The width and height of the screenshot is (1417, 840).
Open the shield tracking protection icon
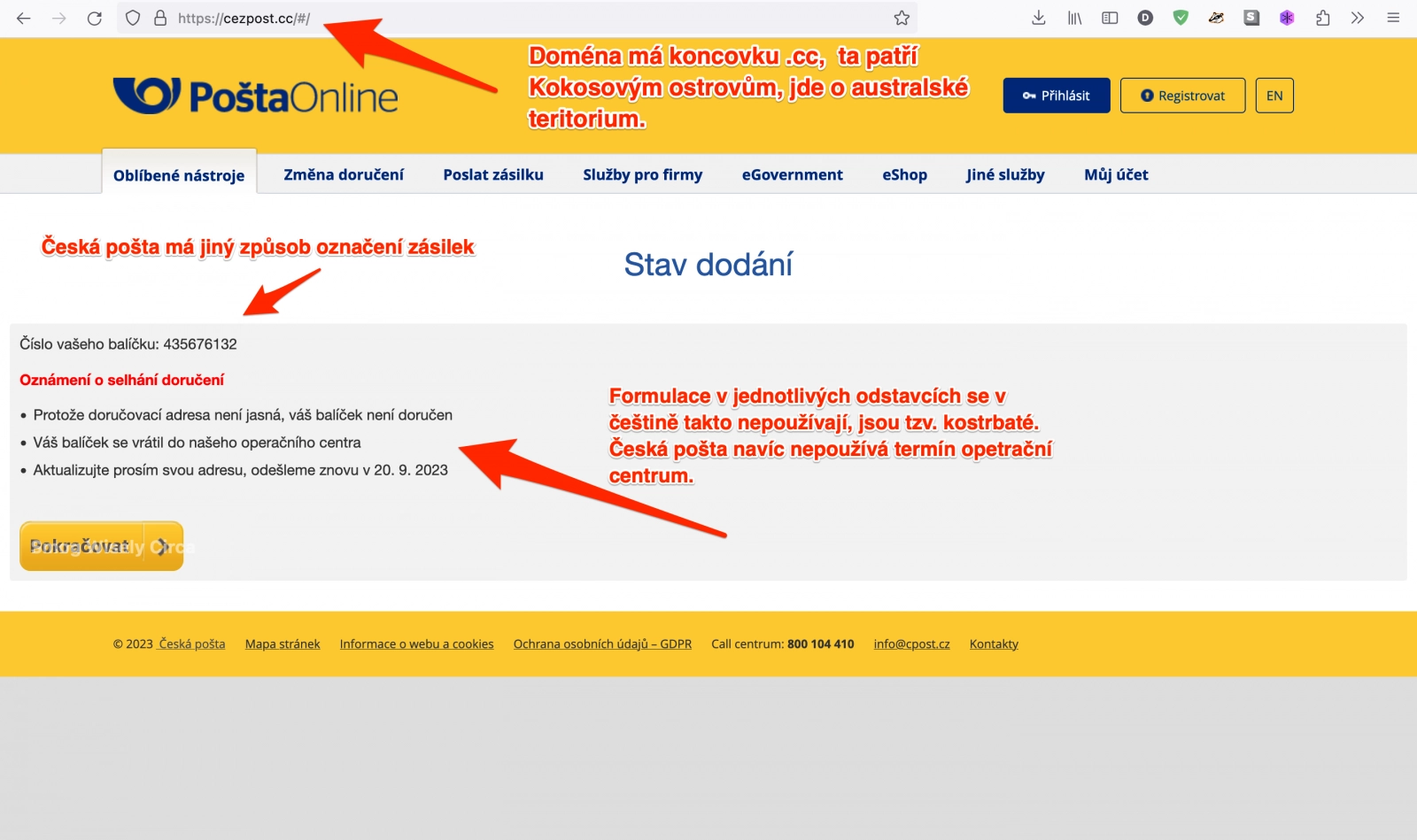pyautogui.click(x=133, y=18)
